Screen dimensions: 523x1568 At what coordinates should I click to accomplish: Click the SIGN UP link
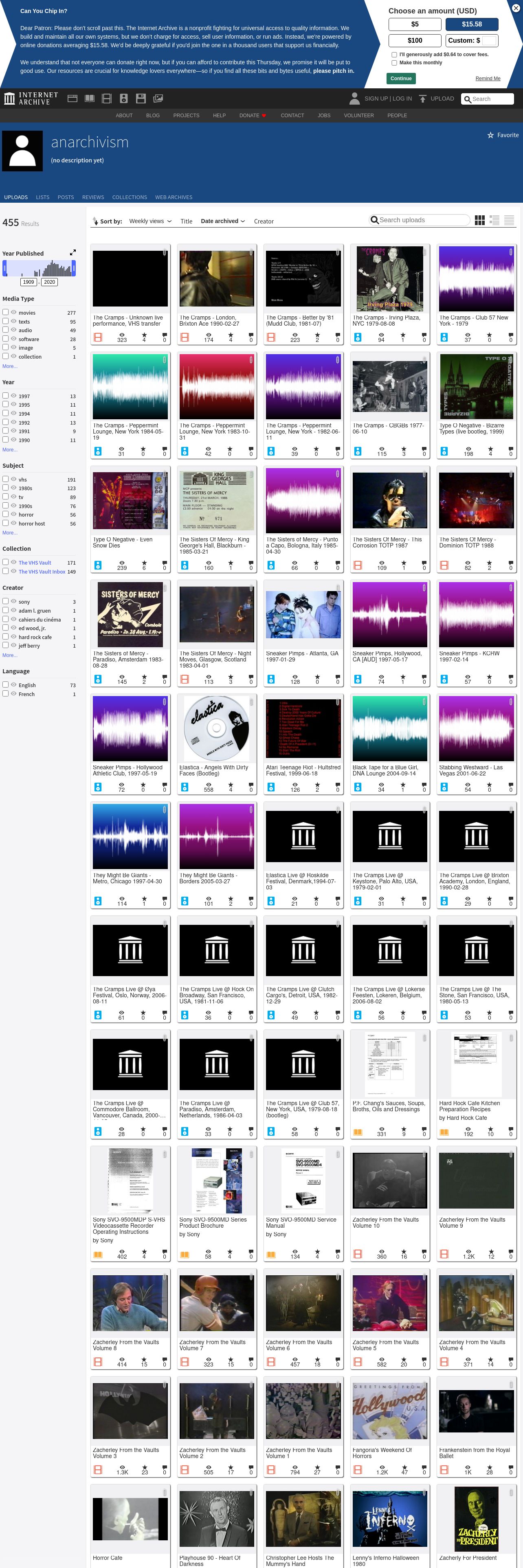pyautogui.click(x=376, y=99)
